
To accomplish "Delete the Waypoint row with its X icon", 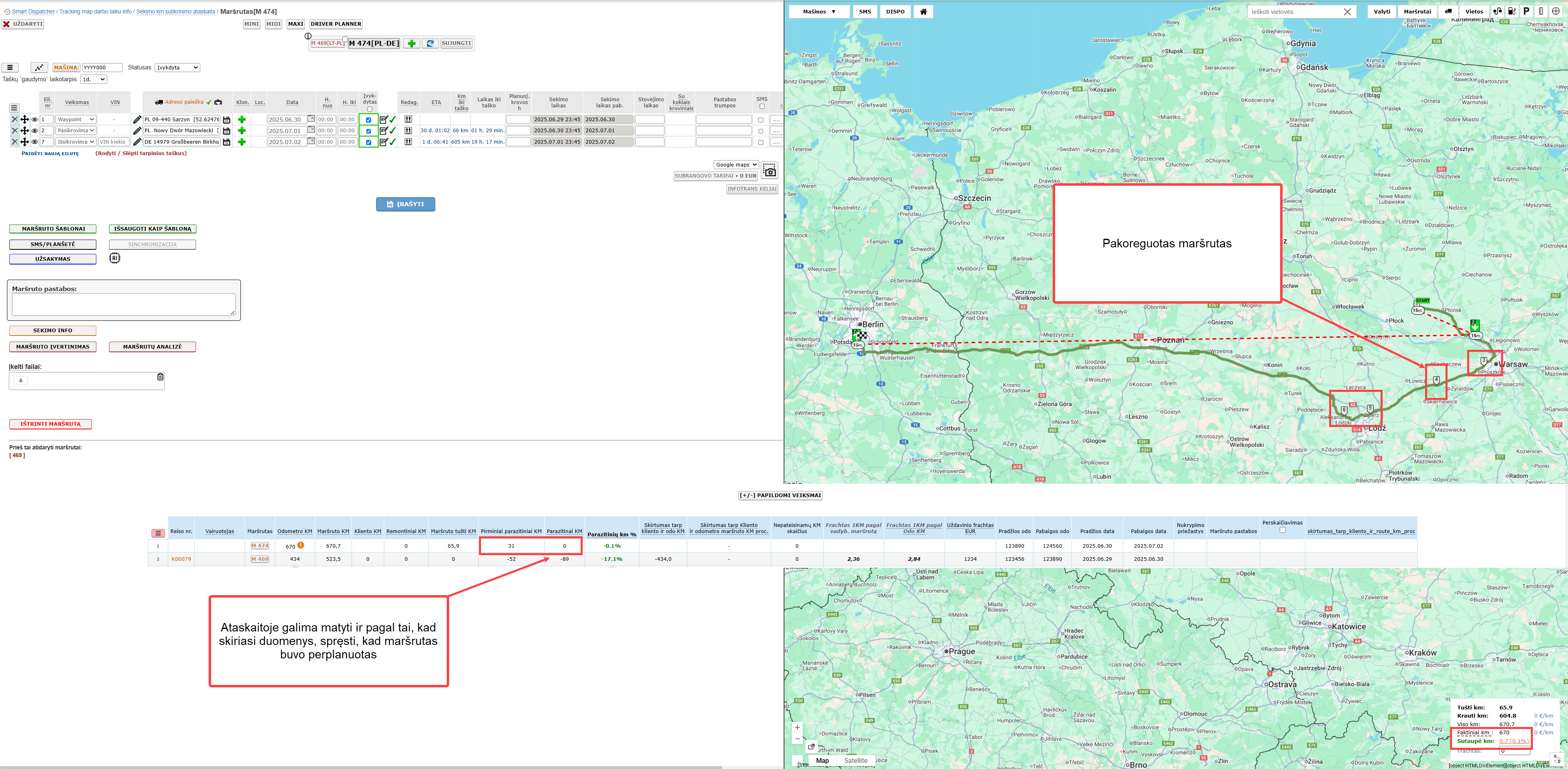I will (15, 119).
